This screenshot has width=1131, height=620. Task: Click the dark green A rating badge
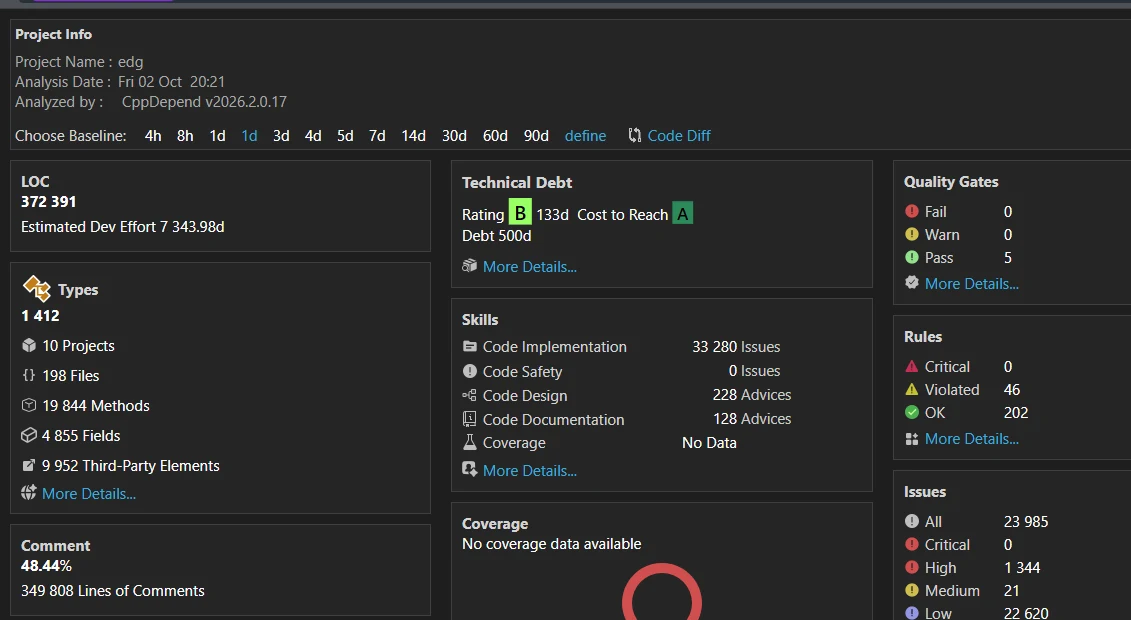682,213
